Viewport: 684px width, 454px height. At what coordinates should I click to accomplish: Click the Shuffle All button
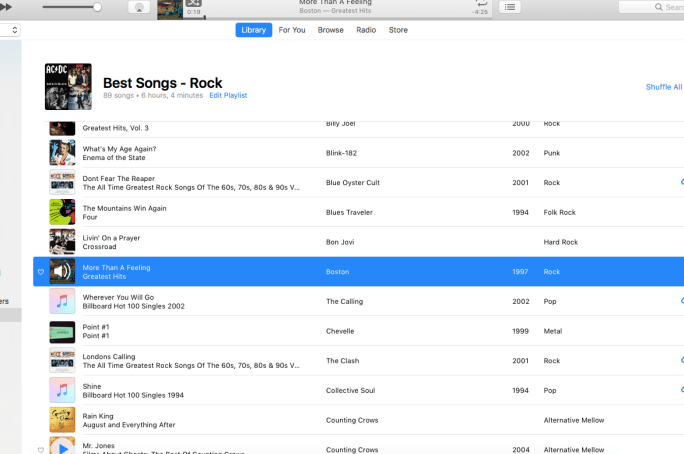click(x=664, y=87)
